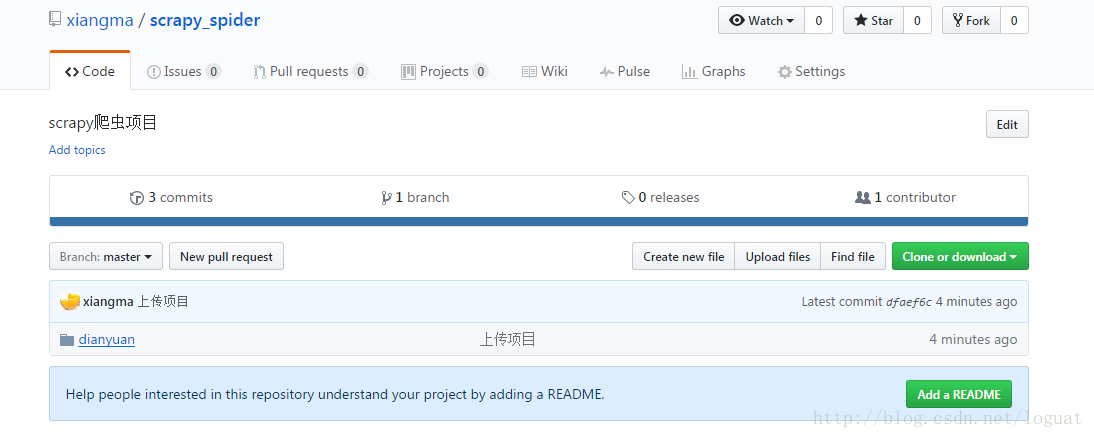The image size is (1094, 438).
Task: Open the latest commit hash dfaef6c
Action: [x=908, y=302]
